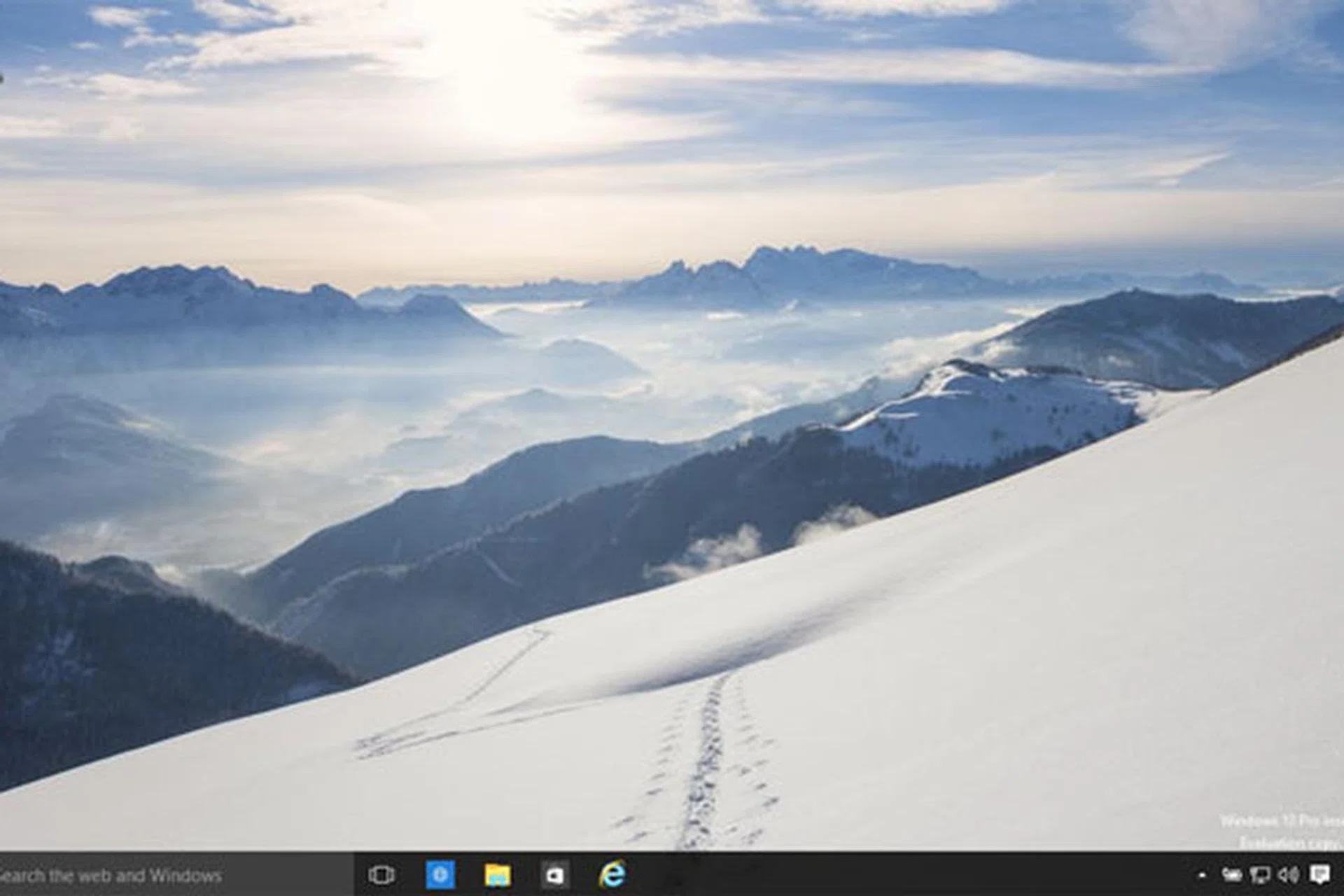The image size is (1344, 896).
Task: Click the Windows 10 Pro watermark text
Action: tap(1280, 821)
